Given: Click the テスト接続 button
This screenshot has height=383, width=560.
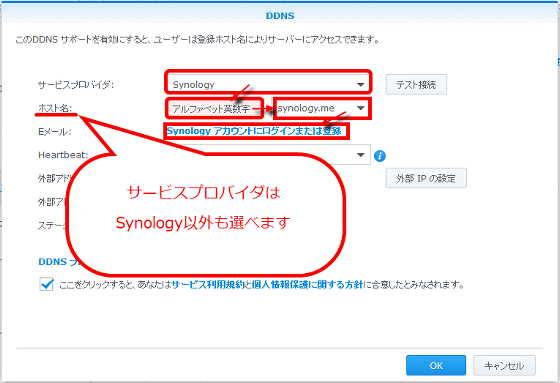Looking at the screenshot, I should 416,85.
